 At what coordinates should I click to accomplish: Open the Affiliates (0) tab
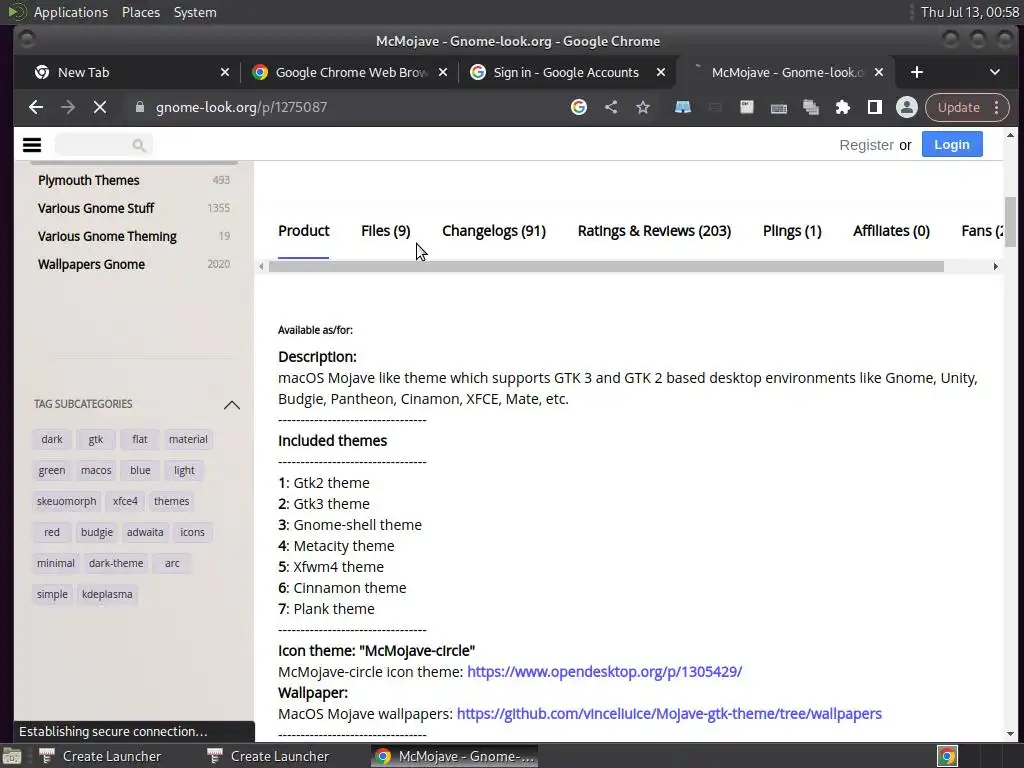pyautogui.click(x=891, y=231)
